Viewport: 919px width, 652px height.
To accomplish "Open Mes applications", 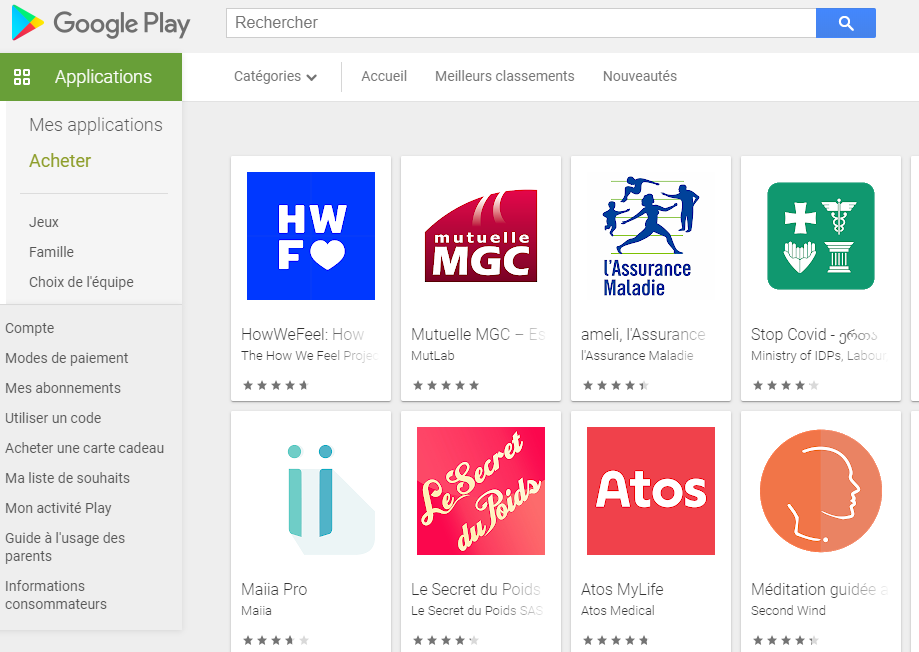I will click(x=96, y=125).
